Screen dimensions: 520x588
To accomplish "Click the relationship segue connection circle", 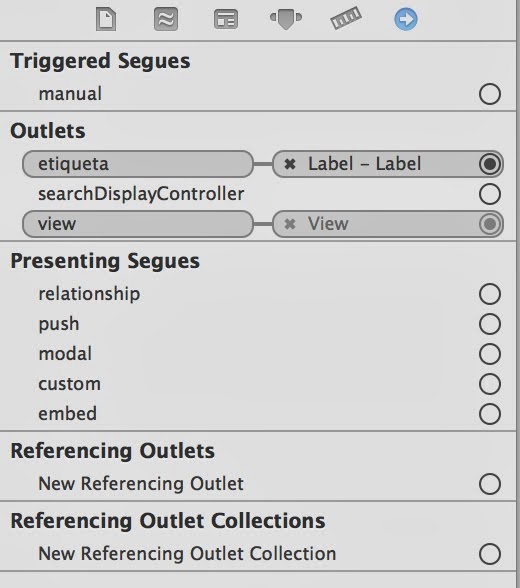I will click(490, 294).
